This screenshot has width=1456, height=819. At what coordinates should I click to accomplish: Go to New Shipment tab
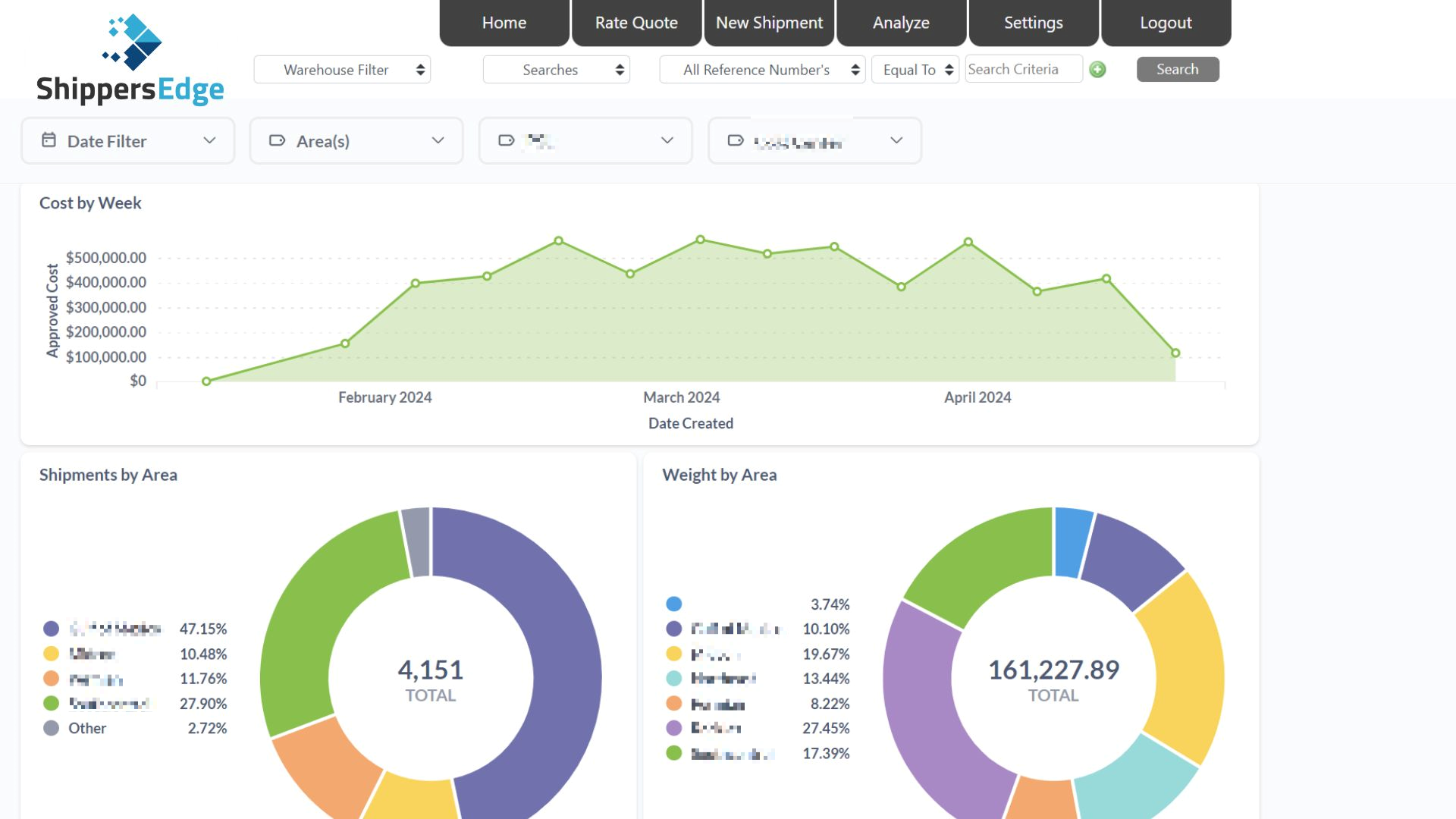point(769,23)
